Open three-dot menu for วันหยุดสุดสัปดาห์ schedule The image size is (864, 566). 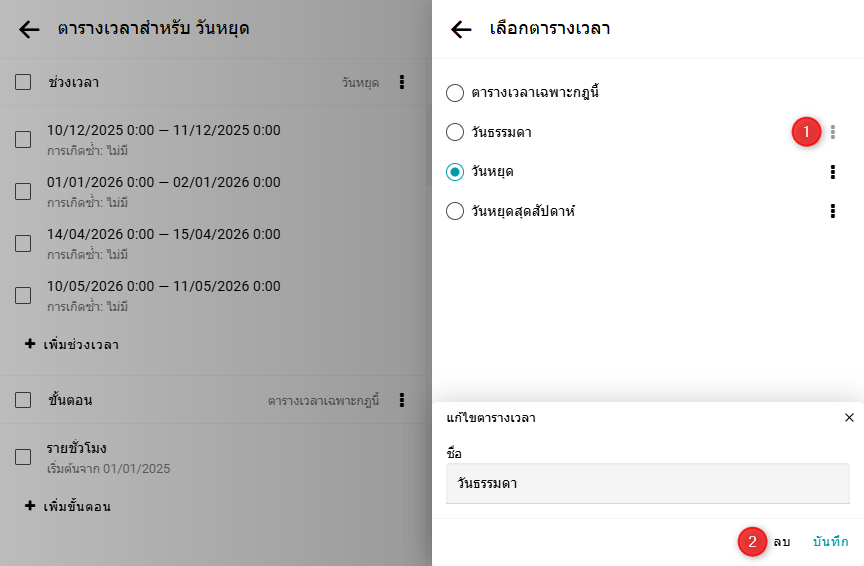click(833, 211)
